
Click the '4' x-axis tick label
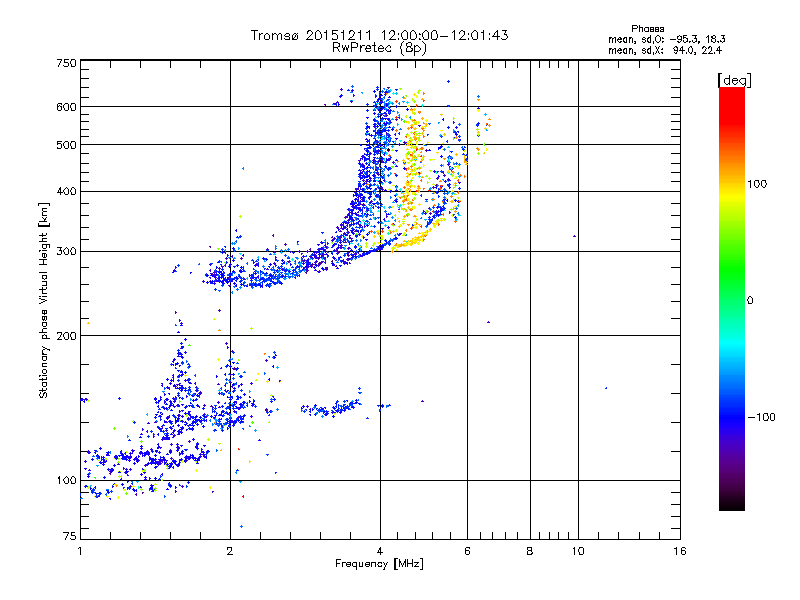(x=380, y=551)
